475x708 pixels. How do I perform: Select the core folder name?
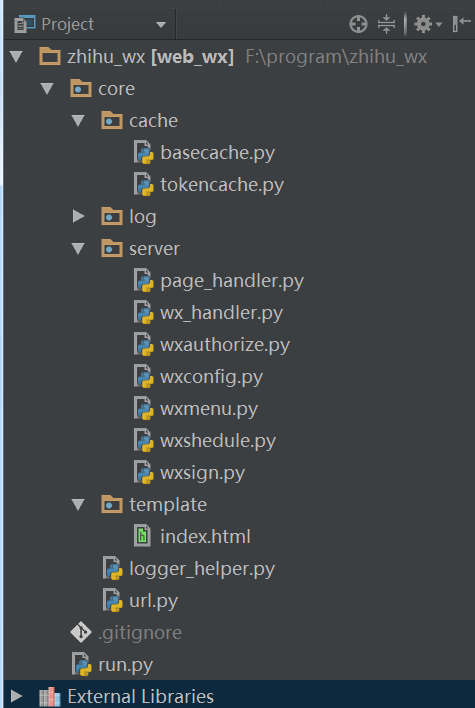[x=116, y=89]
